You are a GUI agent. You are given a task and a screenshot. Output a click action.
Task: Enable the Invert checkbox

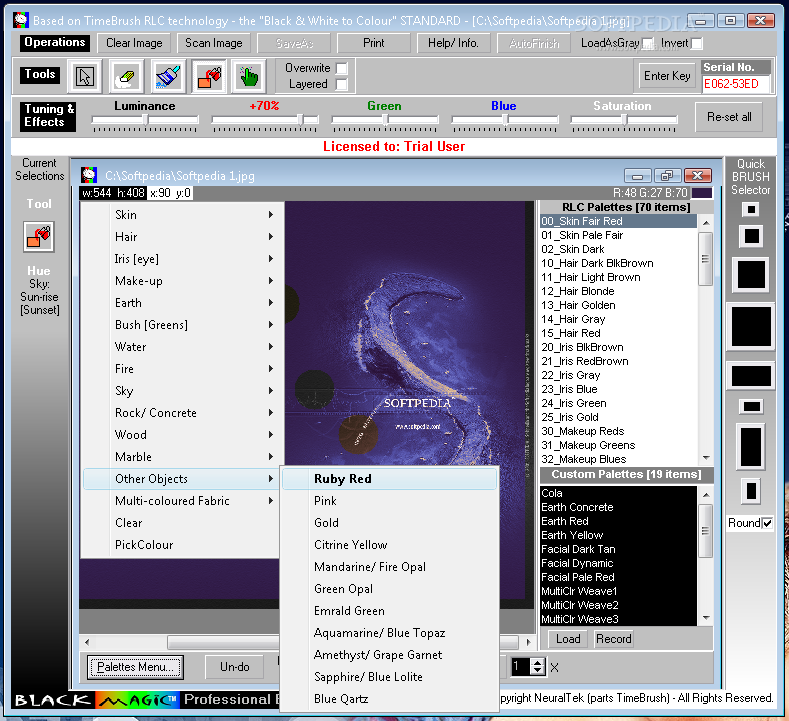[696, 43]
